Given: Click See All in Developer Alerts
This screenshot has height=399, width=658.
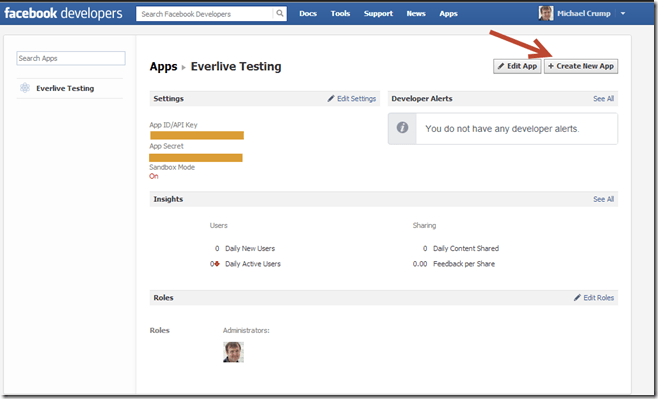Looking at the screenshot, I should coord(603,99).
